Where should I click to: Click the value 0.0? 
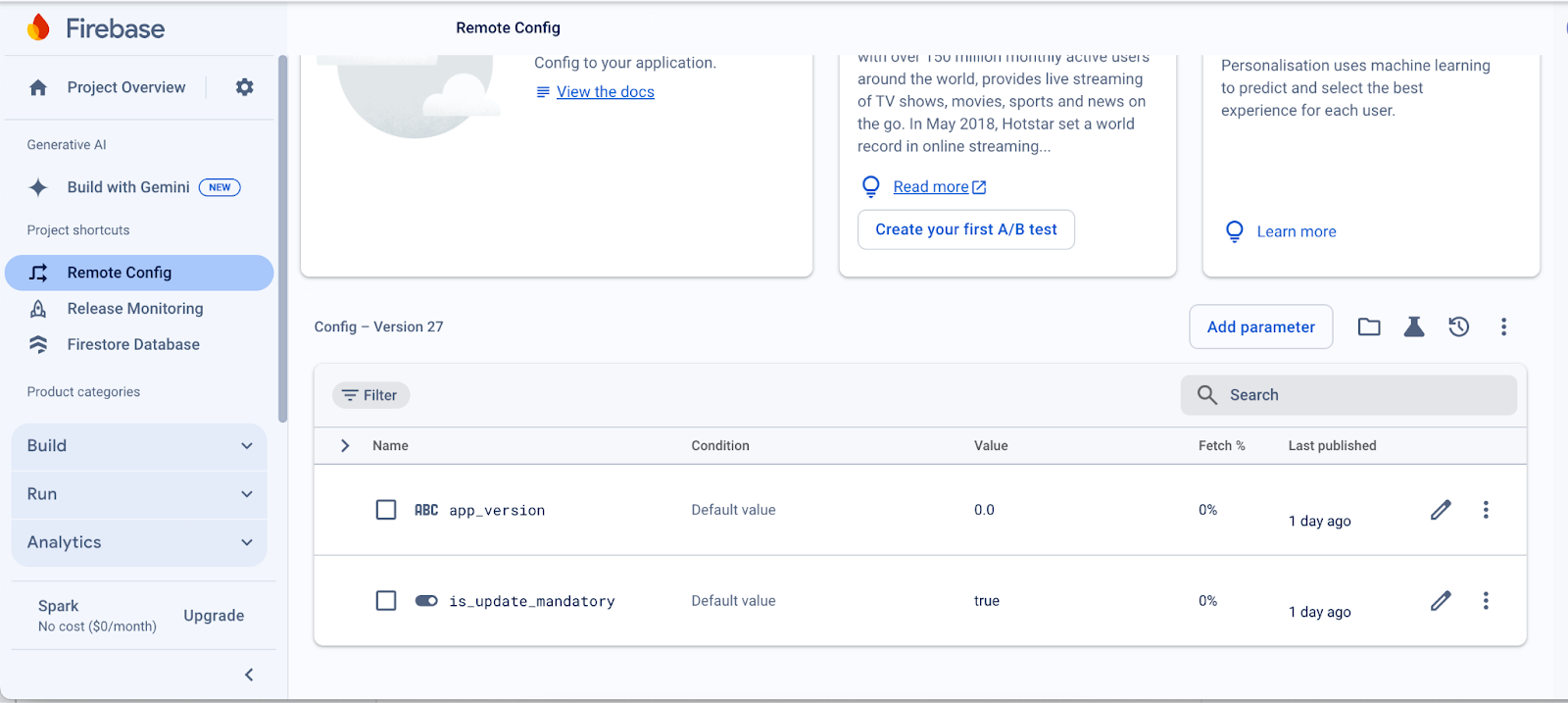[984, 510]
